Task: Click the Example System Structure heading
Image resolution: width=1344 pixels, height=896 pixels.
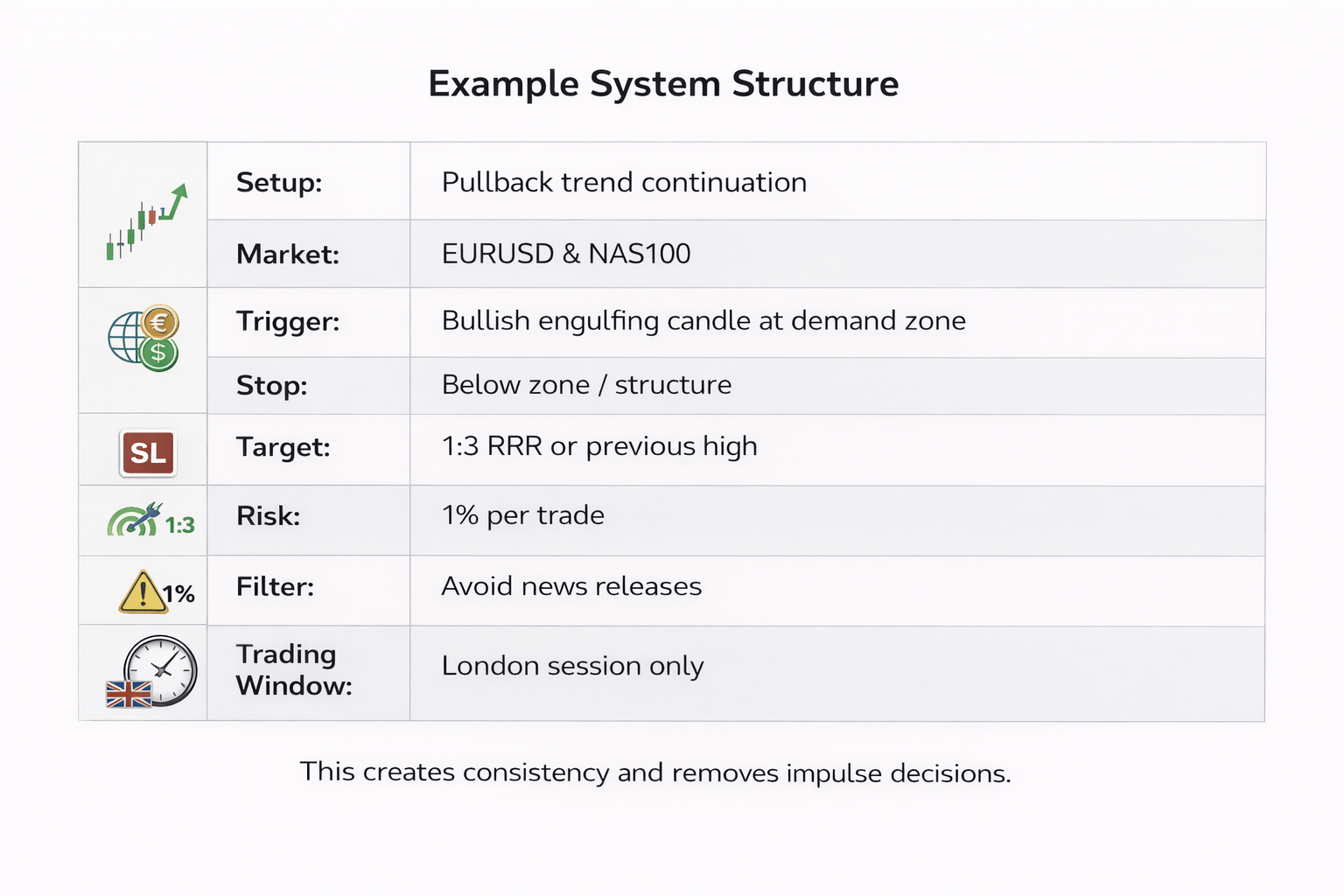Action: coord(663,84)
